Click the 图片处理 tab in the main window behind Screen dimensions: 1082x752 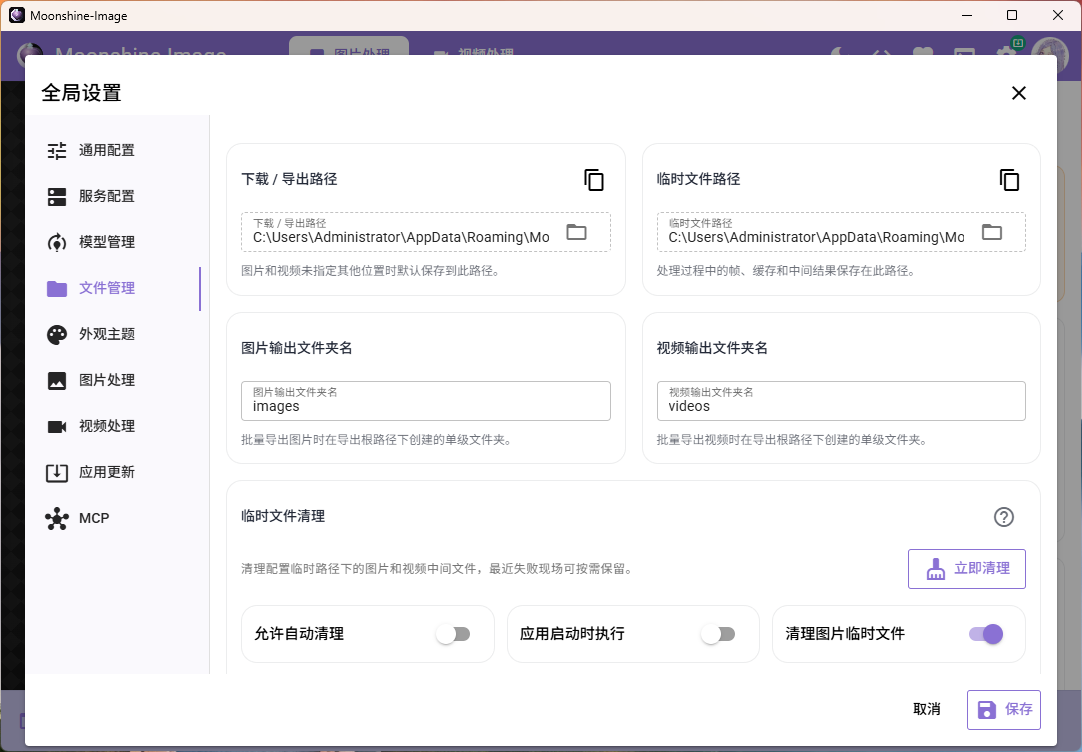(349, 46)
